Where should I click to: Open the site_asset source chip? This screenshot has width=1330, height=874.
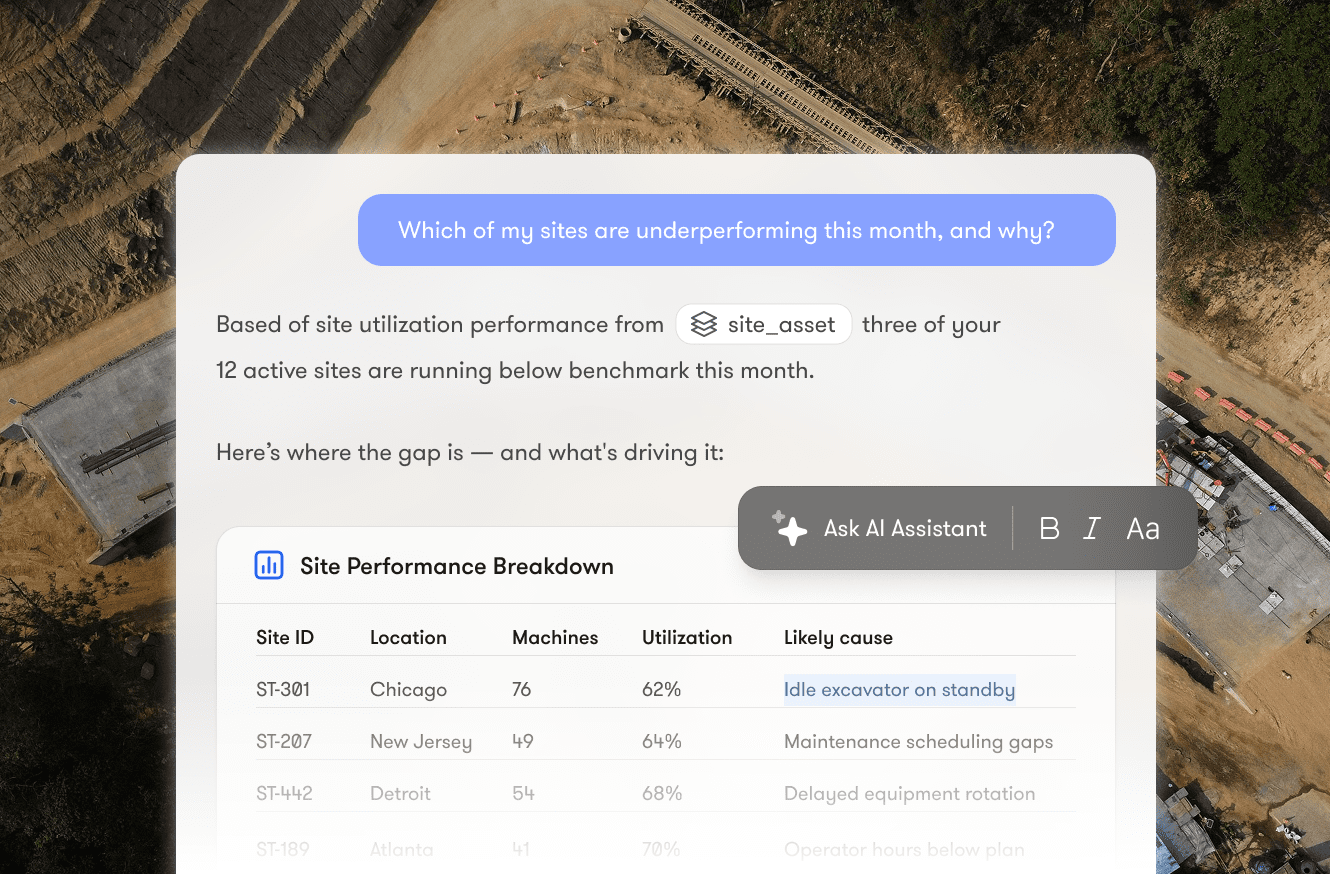point(764,324)
